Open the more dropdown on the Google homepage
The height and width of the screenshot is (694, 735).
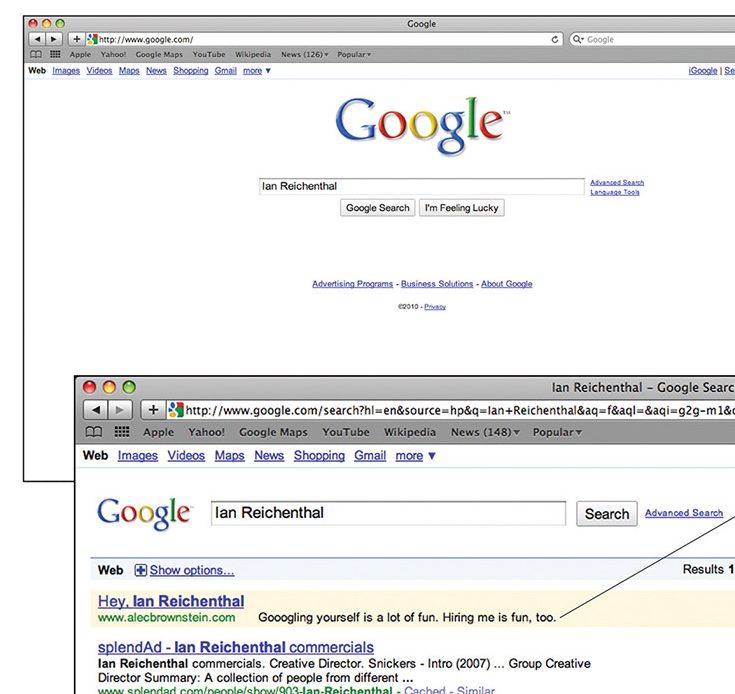click(256, 71)
